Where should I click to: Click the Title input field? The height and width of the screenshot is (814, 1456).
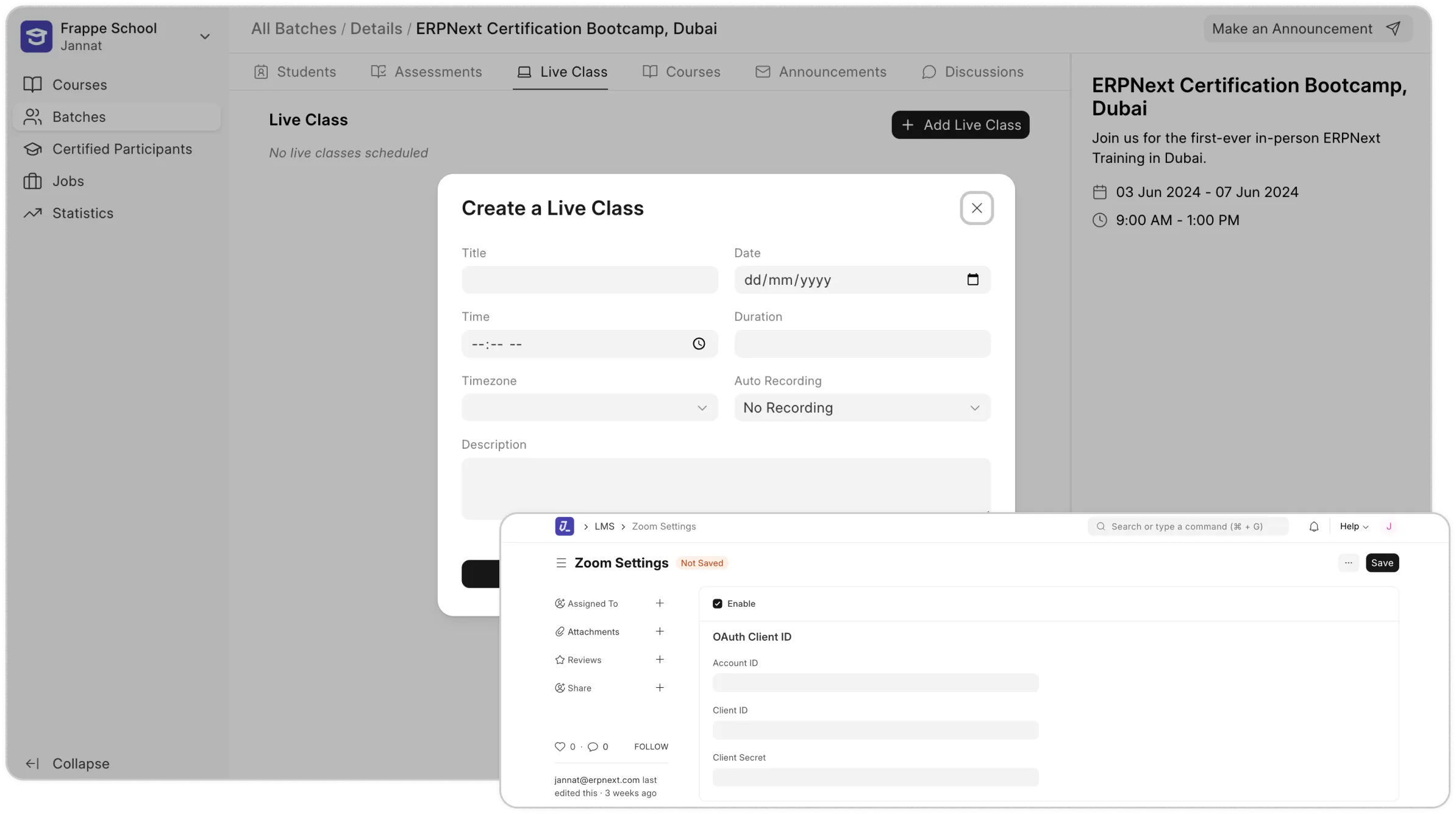click(590, 280)
